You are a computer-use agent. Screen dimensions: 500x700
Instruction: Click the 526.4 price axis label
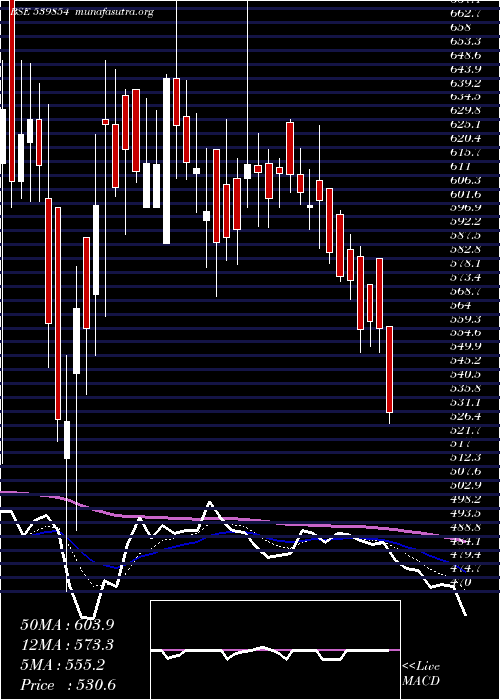pyautogui.click(x=466, y=417)
